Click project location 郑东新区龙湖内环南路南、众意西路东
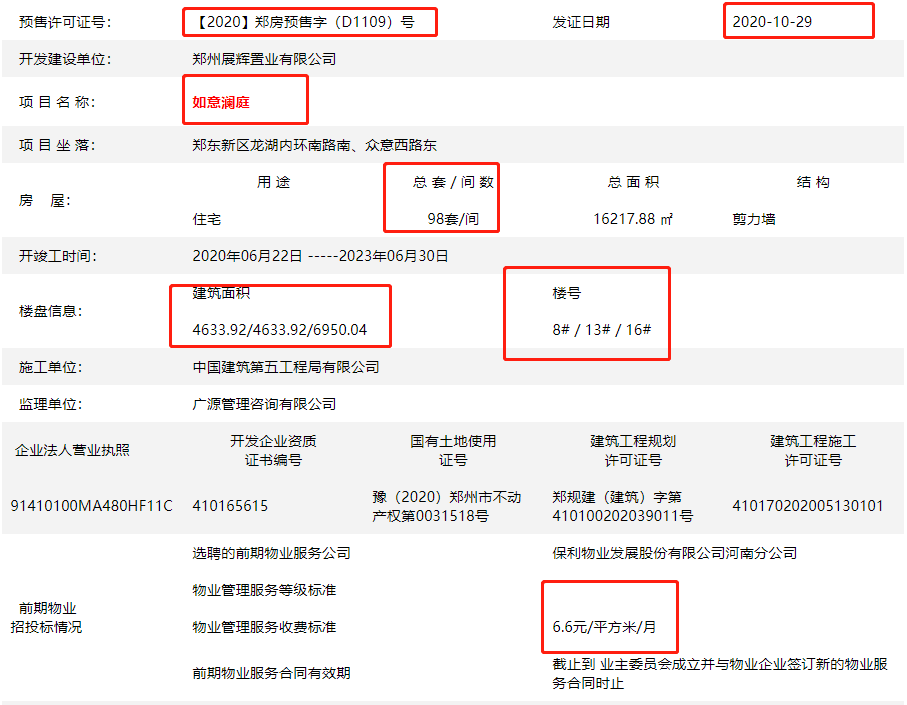 pyautogui.click(x=314, y=145)
